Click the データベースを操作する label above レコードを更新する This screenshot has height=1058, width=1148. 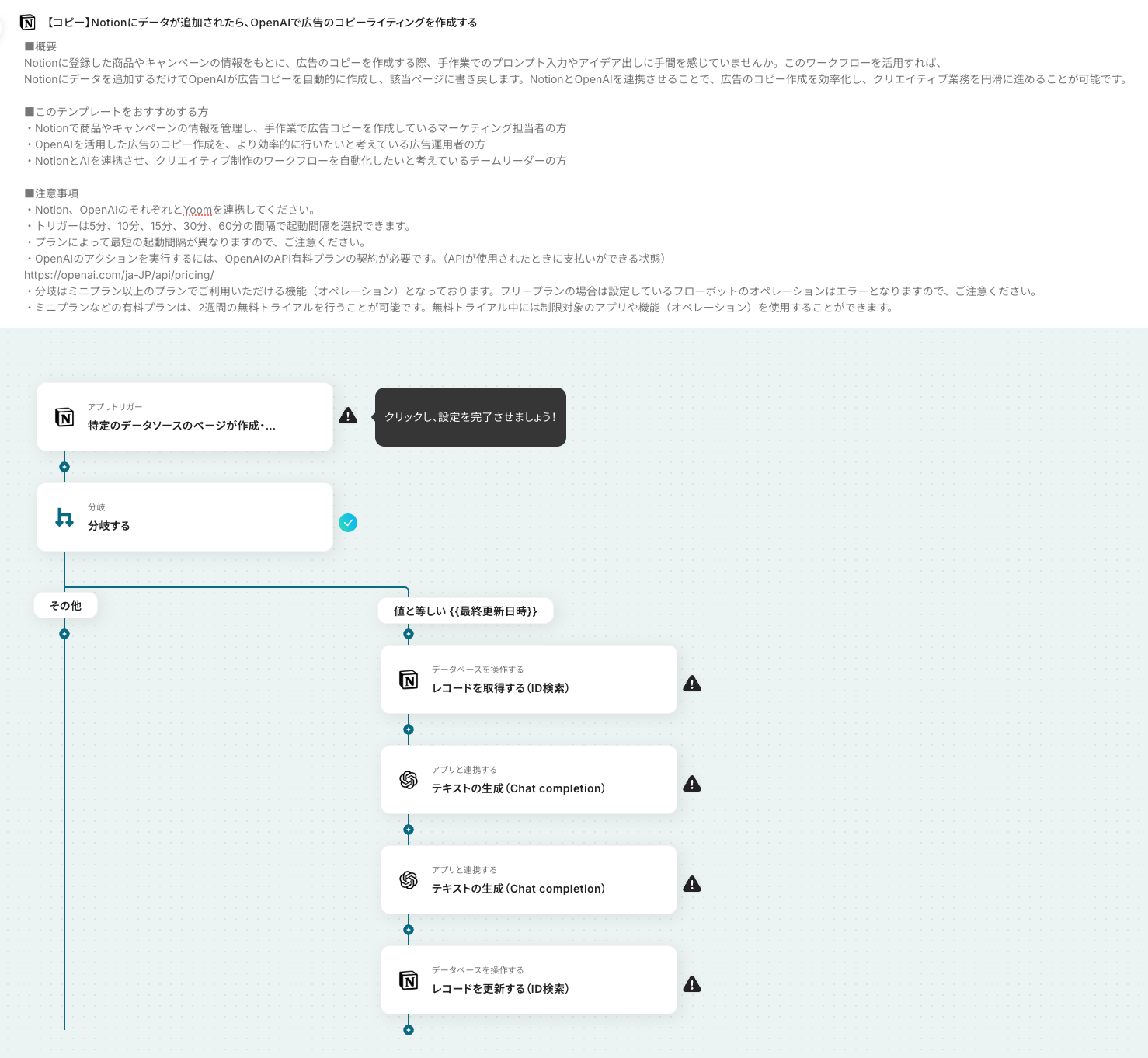click(478, 970)
